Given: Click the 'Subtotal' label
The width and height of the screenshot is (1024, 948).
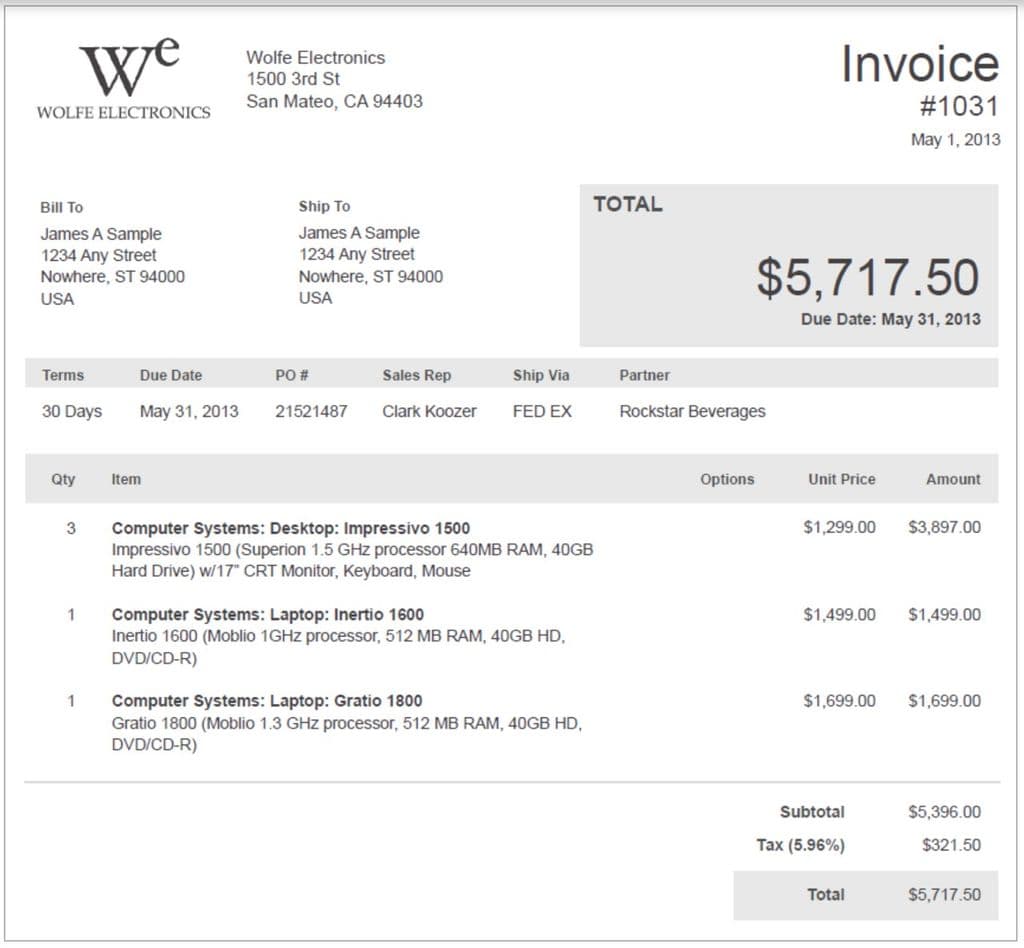Looking at the screenshot, I should click(x=812, y=812).
